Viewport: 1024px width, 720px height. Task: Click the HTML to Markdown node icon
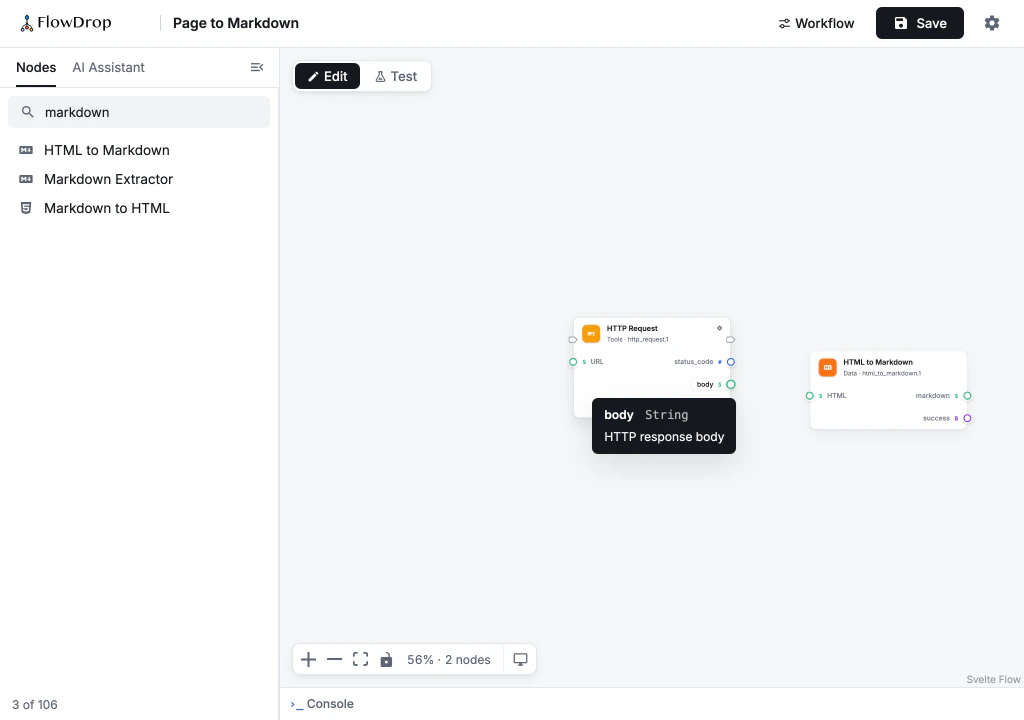click(827, 367)
